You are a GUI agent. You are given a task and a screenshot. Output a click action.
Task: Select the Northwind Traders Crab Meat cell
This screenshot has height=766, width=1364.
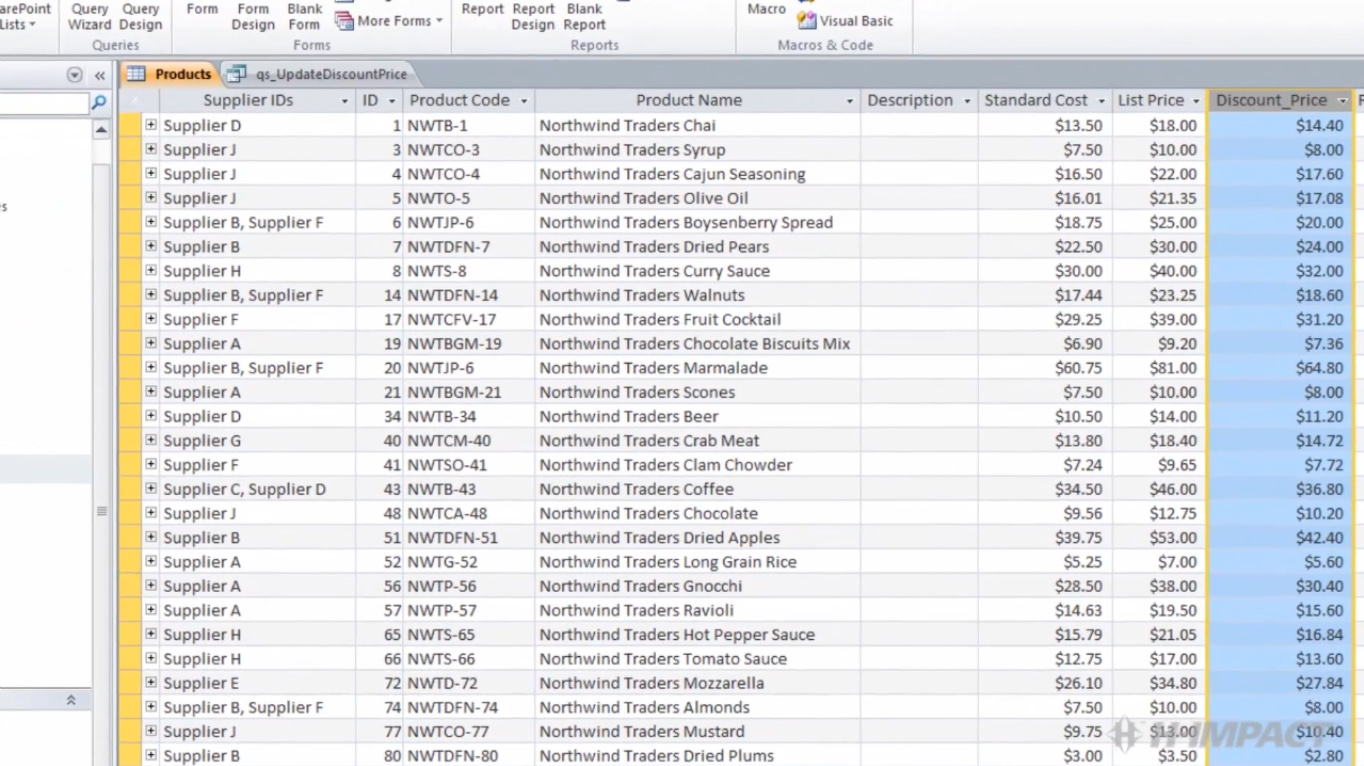tap(697, 440)
